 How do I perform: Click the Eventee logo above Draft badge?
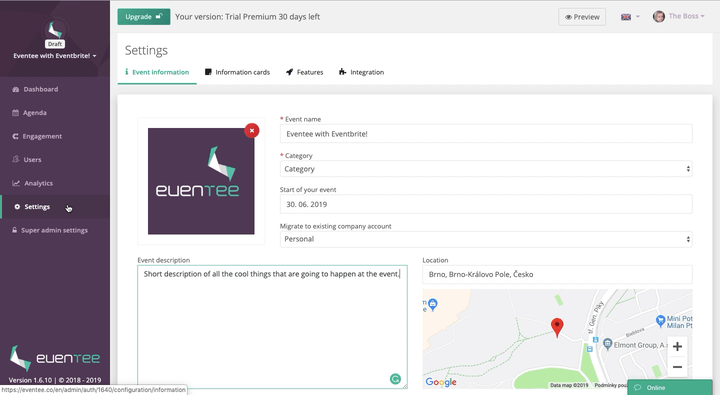click(x=55, y=30)
